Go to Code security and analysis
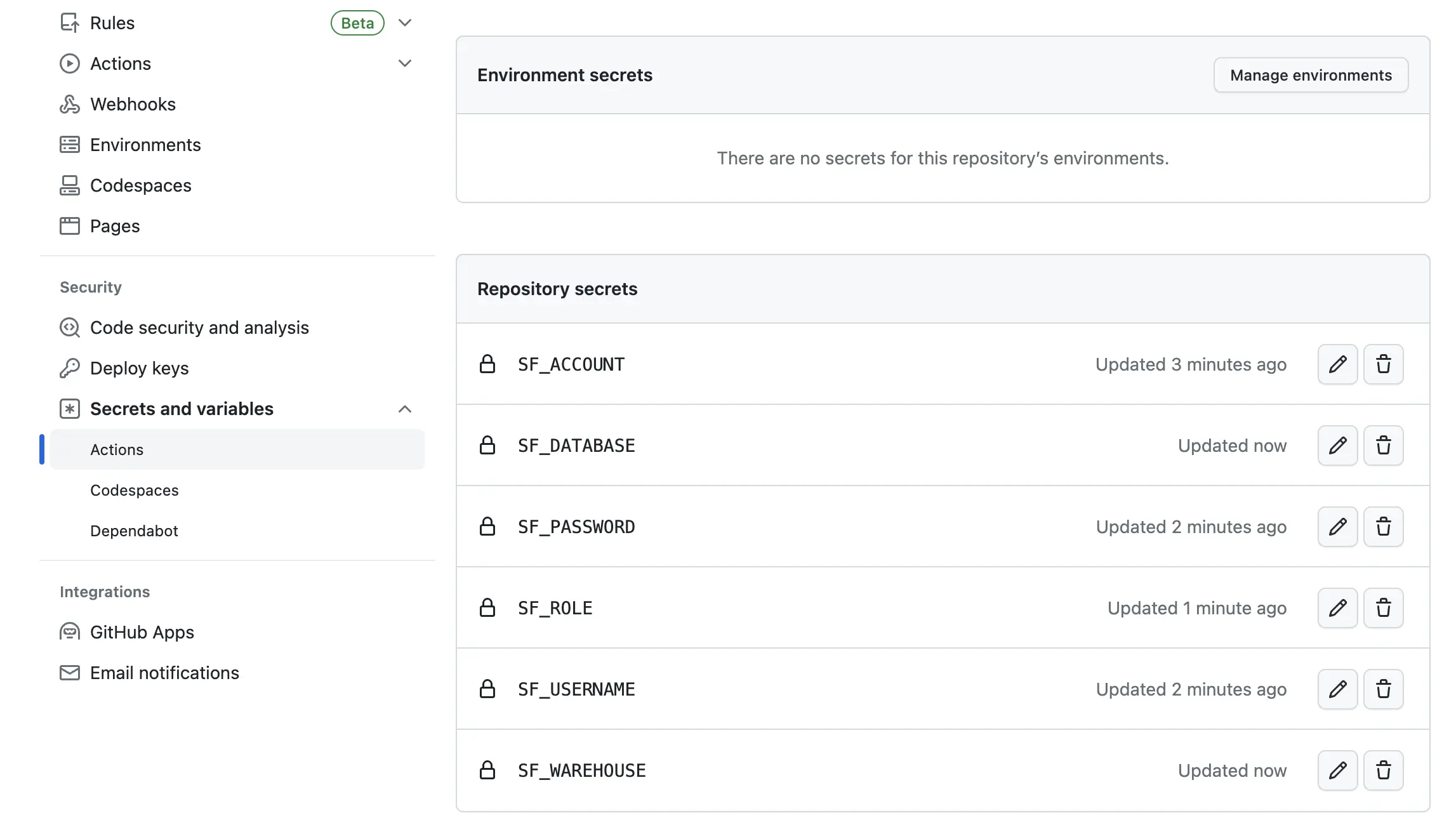 (x=199, y=327)
